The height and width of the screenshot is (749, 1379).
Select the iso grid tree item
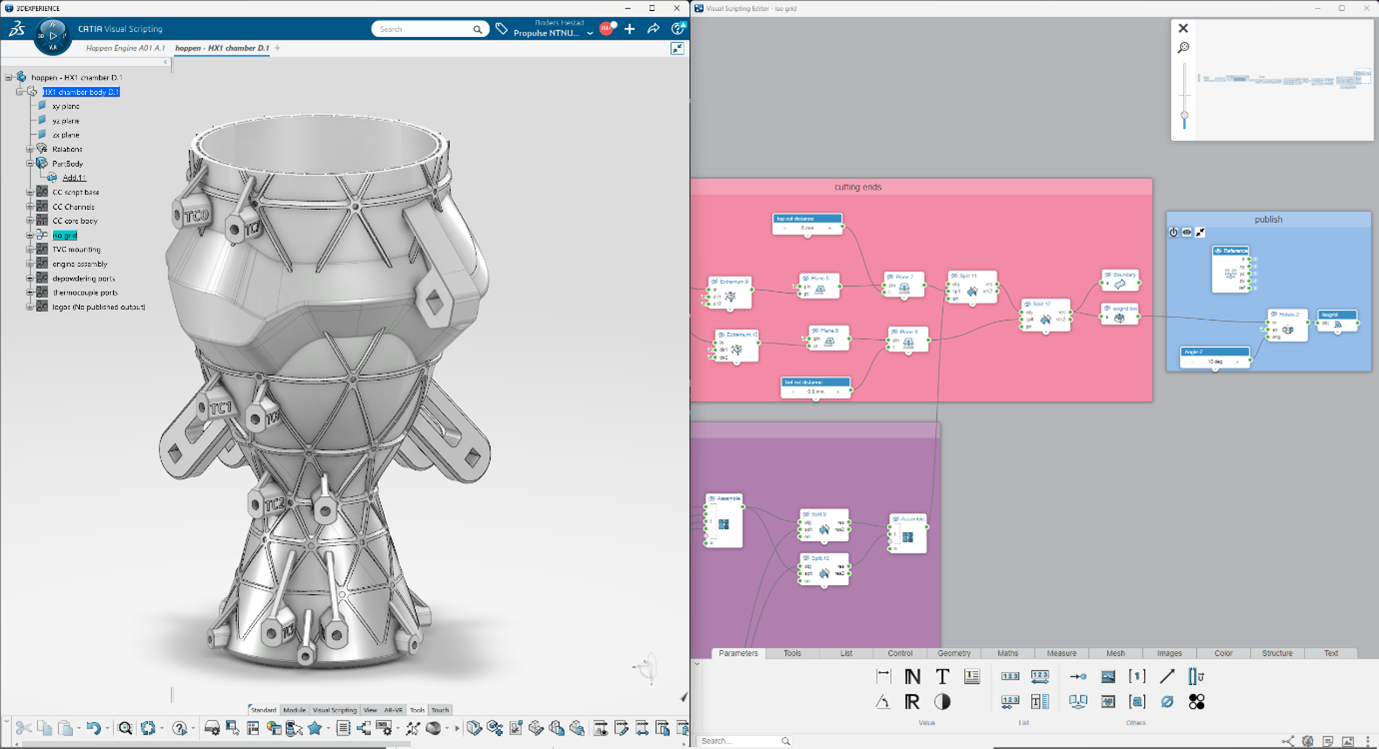[65, 235]
